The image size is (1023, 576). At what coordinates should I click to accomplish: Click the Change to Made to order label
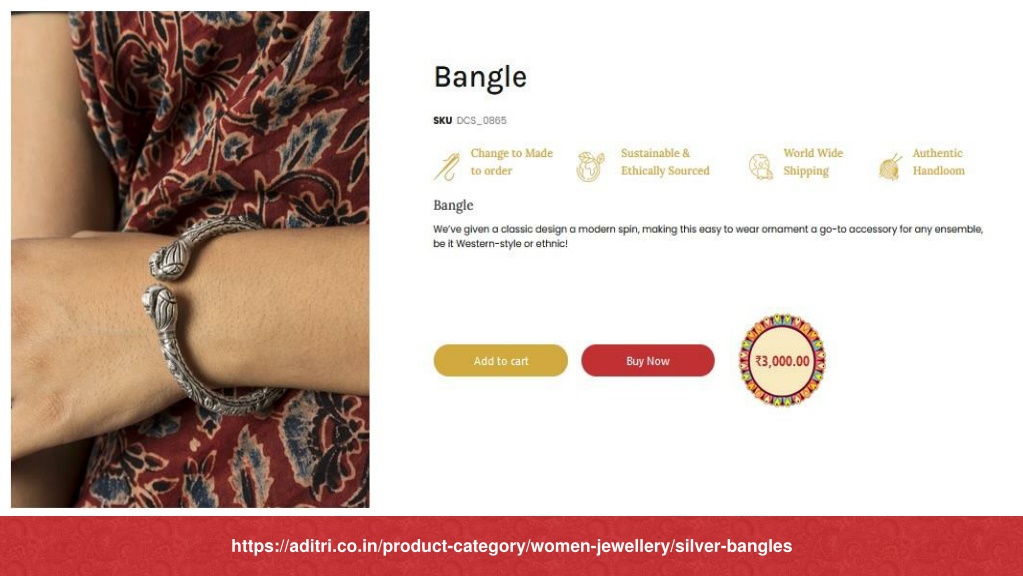[512, 162]
